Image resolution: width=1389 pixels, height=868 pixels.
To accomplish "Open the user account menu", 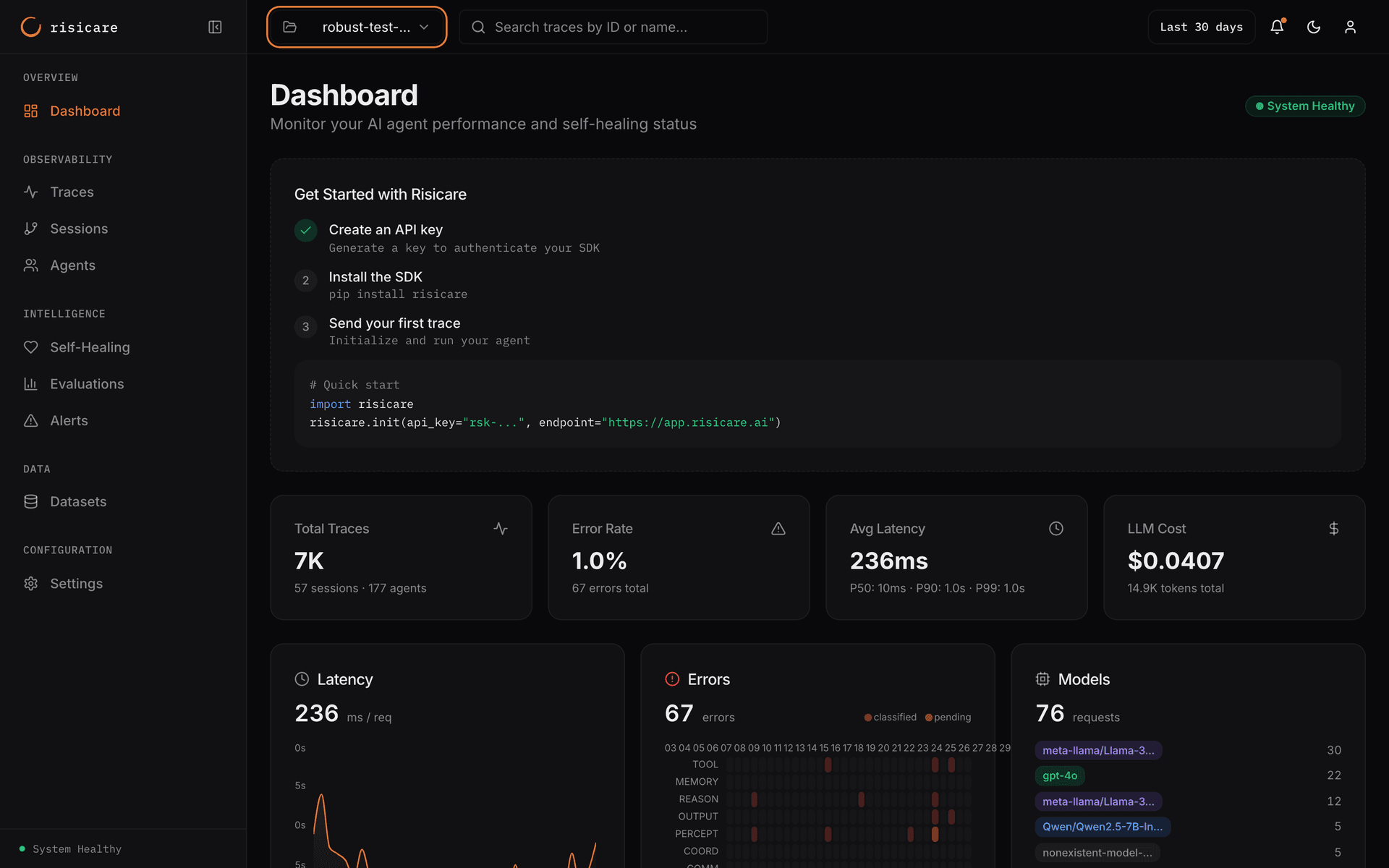I will (x=1351, y=27).
